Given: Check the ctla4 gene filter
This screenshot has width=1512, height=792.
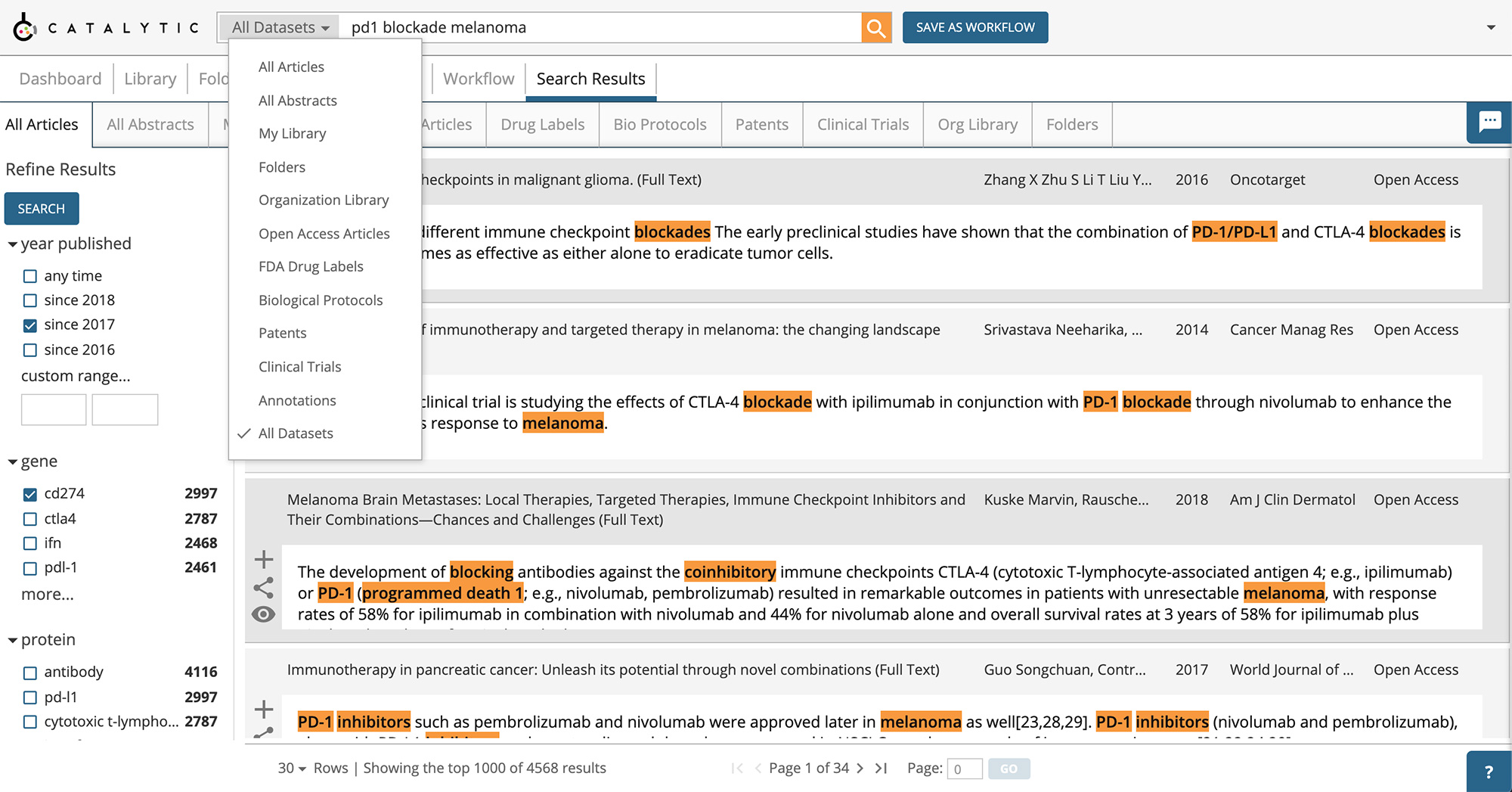Looking at the screenshot, I should point(30,520).
